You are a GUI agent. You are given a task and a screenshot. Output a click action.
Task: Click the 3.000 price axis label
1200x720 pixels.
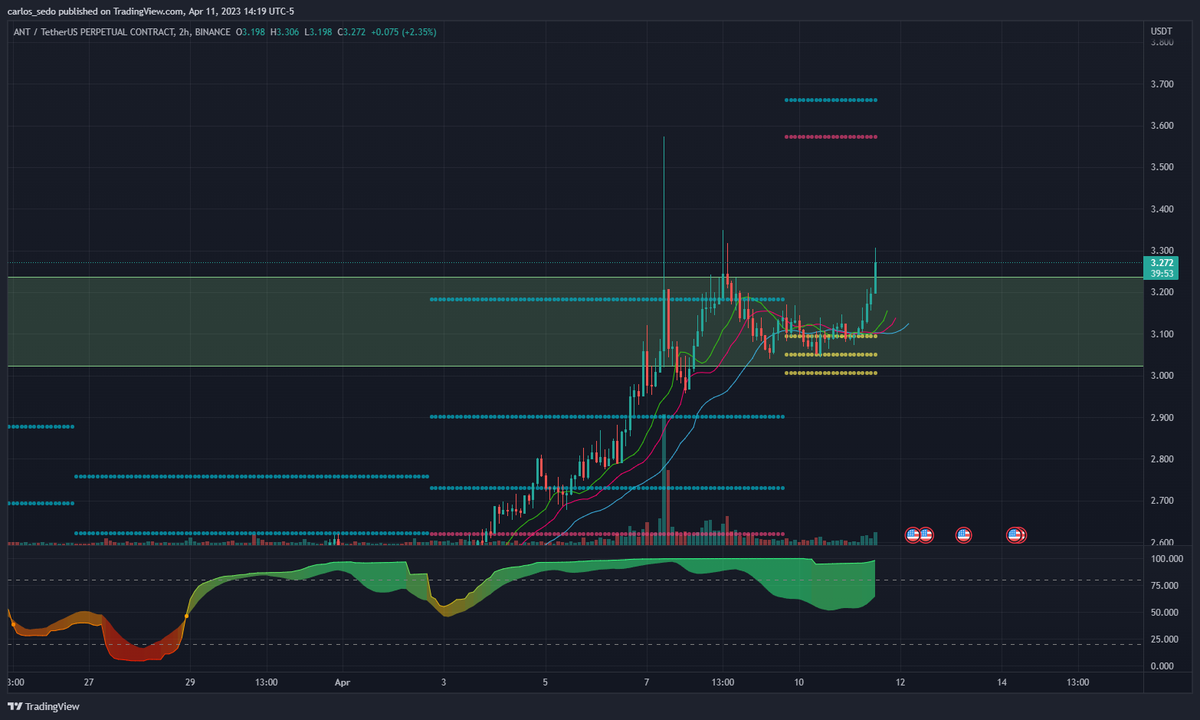(1161, 376)
